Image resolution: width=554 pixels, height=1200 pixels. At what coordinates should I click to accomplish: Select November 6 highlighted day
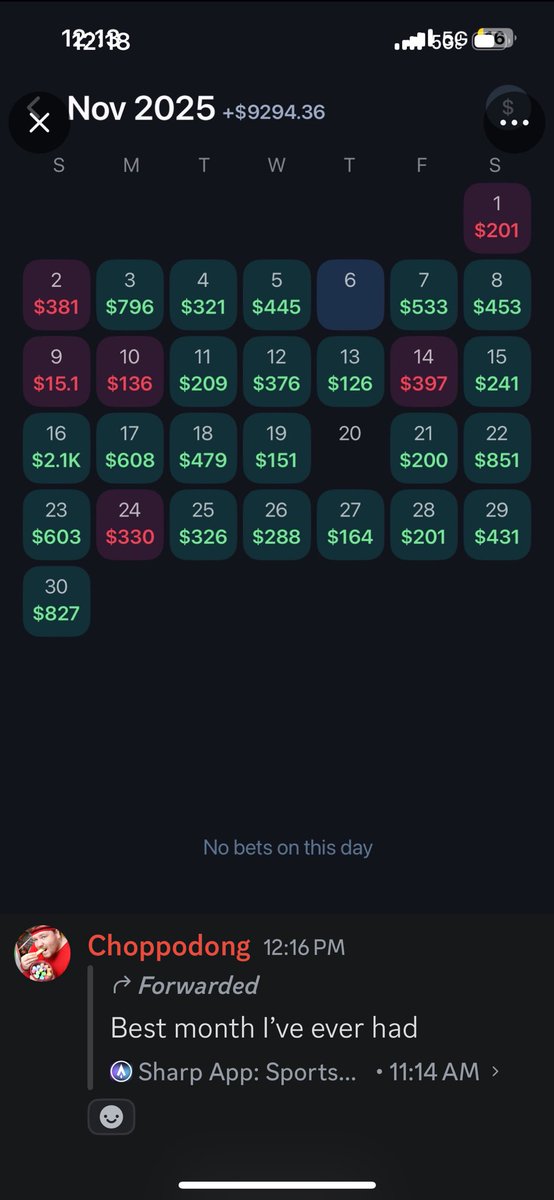point(350,294)
